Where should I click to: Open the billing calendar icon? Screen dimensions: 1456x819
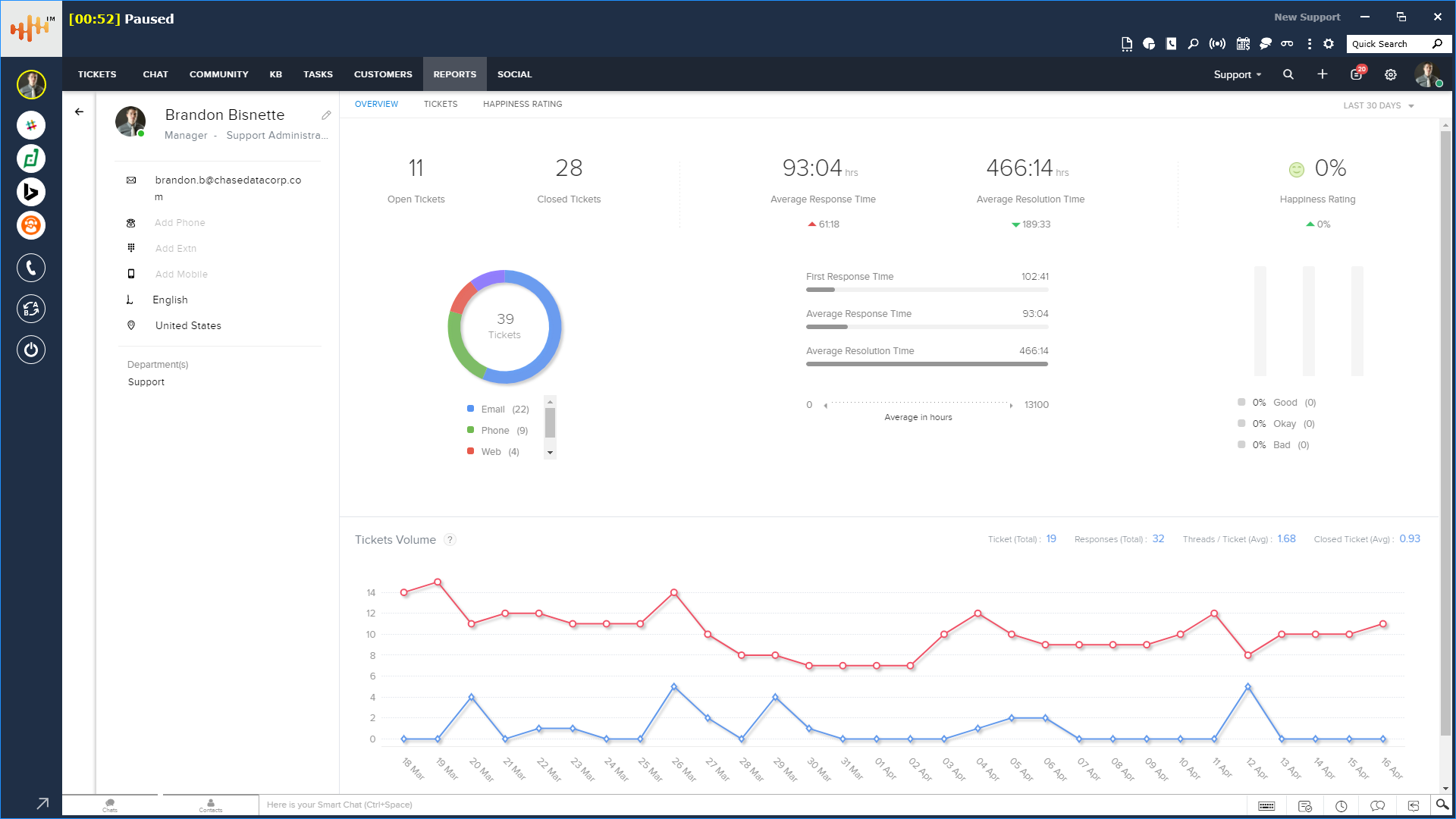(x=1243, y=44)
